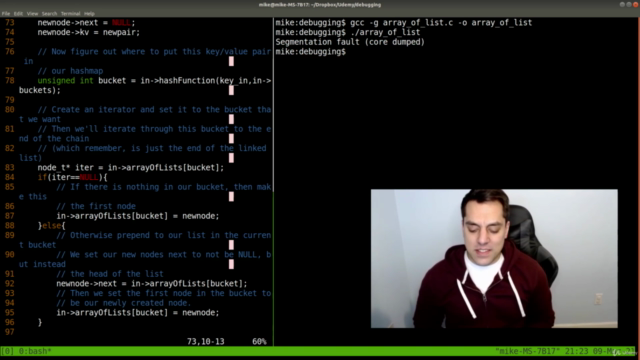The image size is (640, 360).
Task: Click line number 97 in the gutter
Action: pos(9,332)
